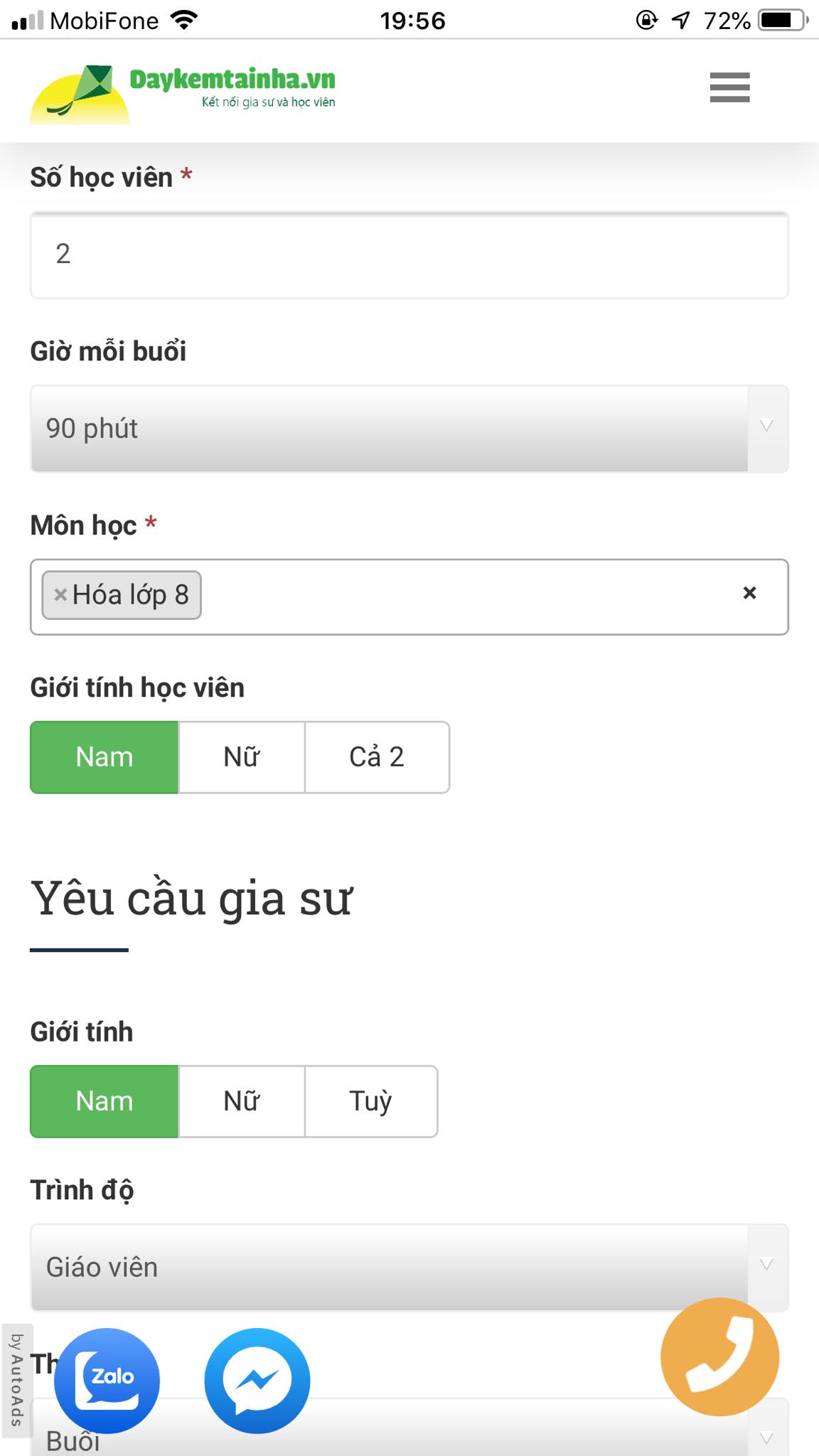Screen dimensions: 819x1456
Task: Select Nữ for student gender
Action: click(242, 757)
